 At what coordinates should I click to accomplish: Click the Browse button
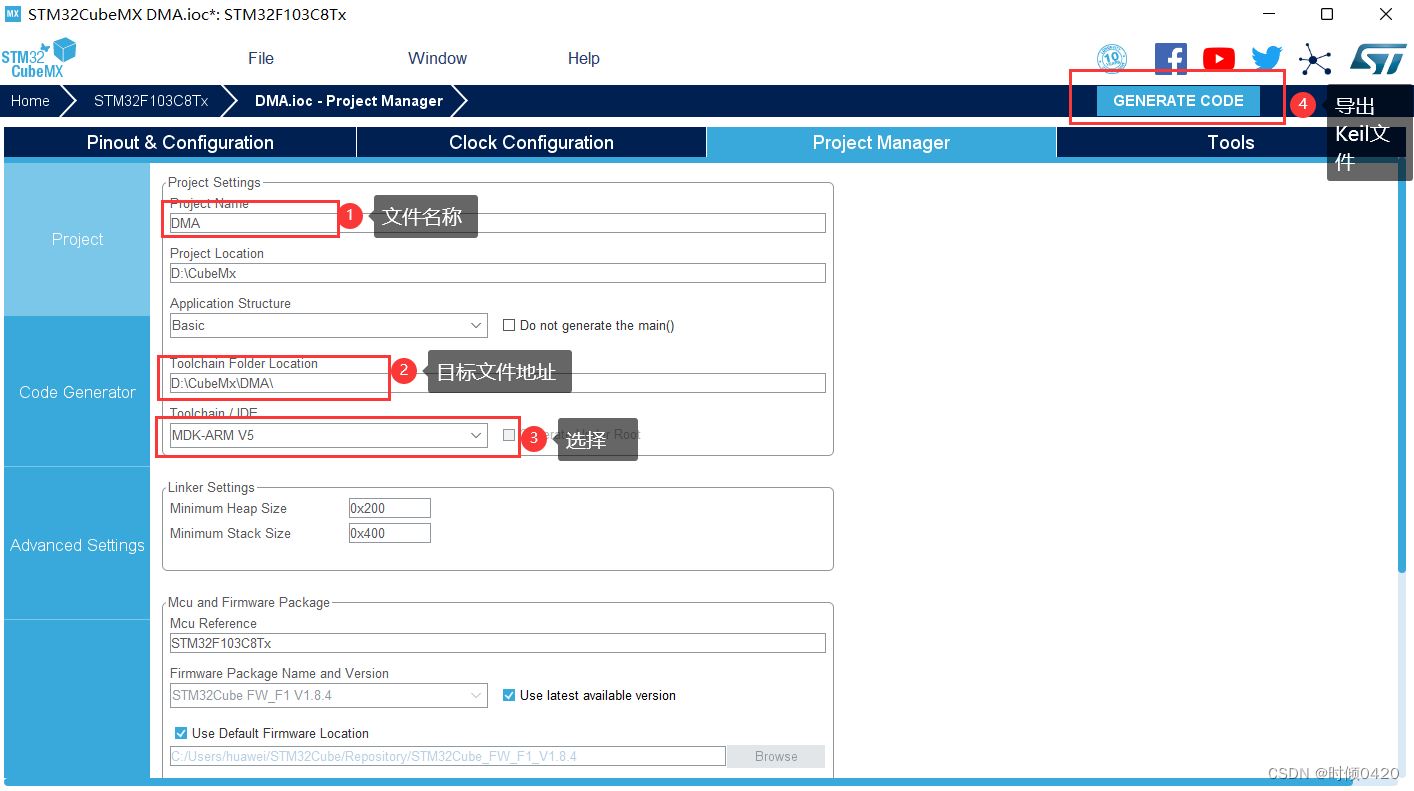(x=776, y=756)
